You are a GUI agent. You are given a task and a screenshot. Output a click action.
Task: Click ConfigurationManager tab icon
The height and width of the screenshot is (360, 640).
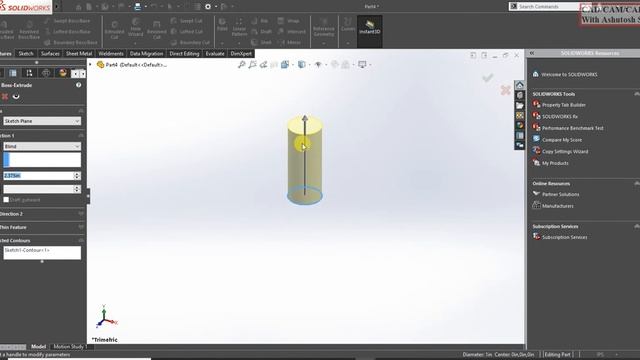coord(29,73)
